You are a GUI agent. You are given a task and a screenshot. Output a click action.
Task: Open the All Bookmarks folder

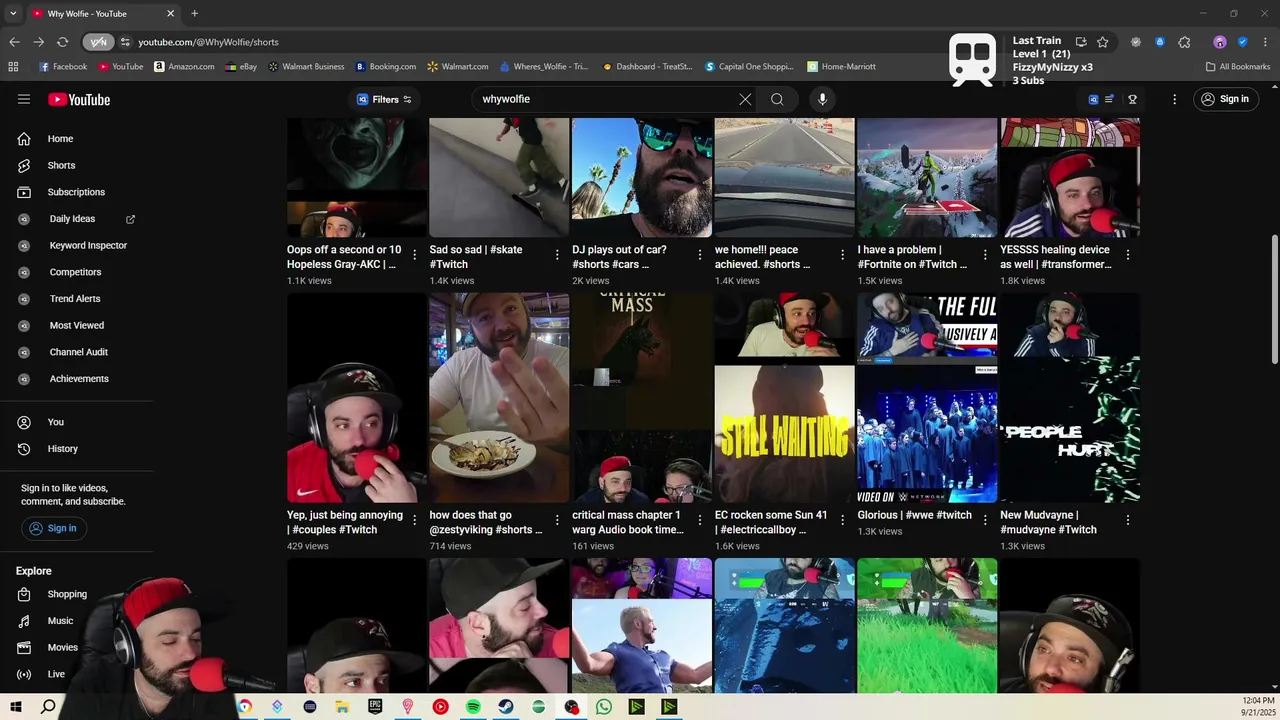coord(1237,66)
